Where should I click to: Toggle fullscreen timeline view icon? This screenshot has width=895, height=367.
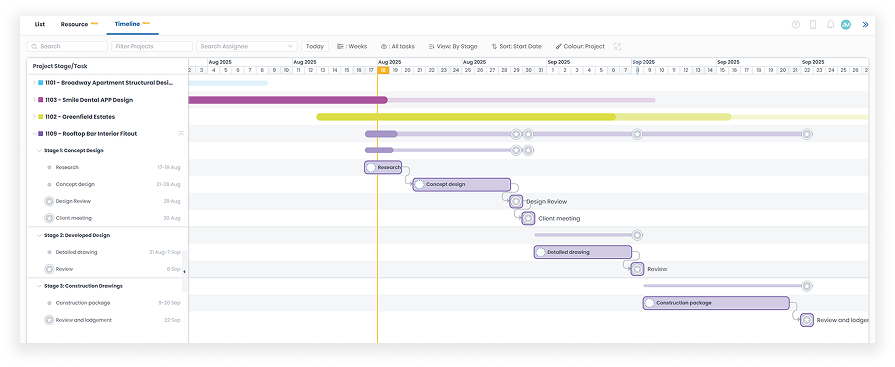pyautogui.click(x=617, y=46)
